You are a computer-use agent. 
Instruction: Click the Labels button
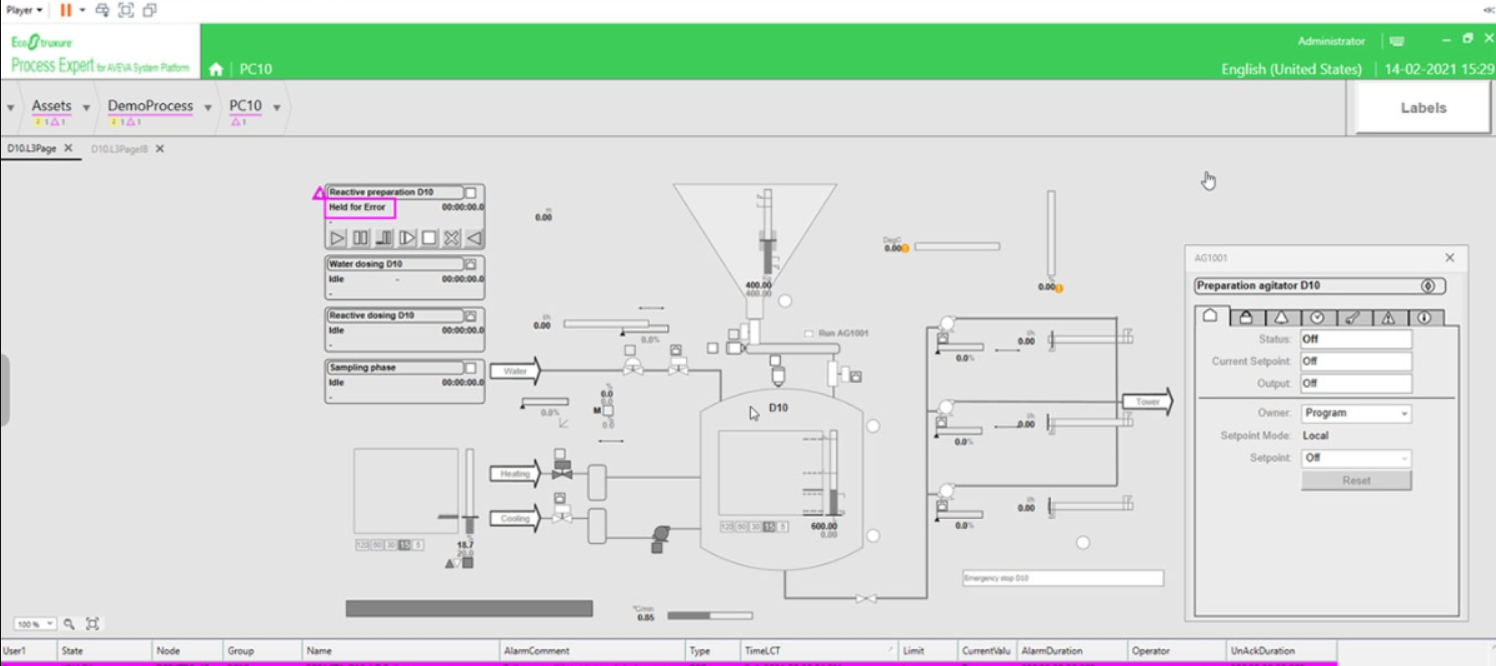point(1423,108)
